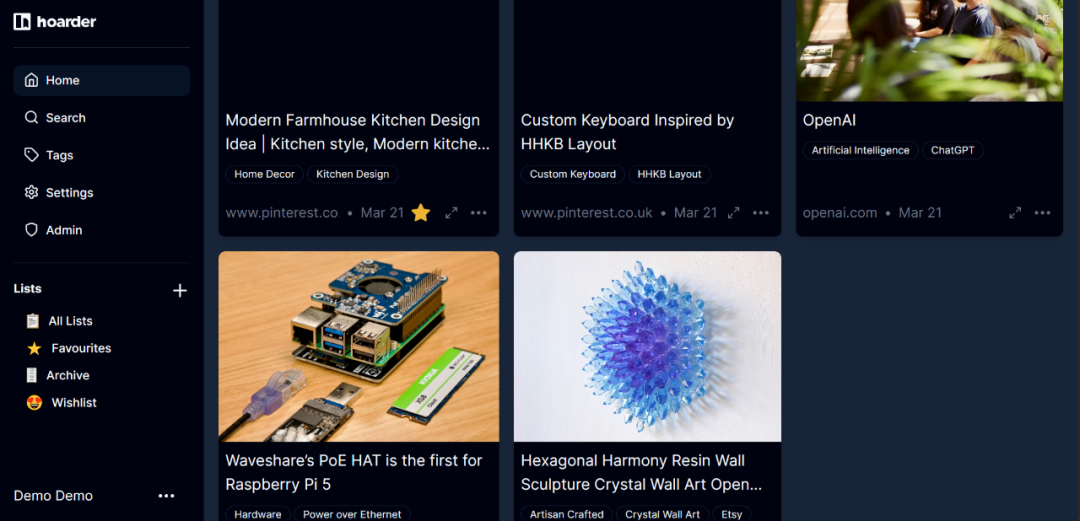Expand the Custom Keyboard bookmark preview
Screen dimensions: 1080x521
click(x=734, y=213)
